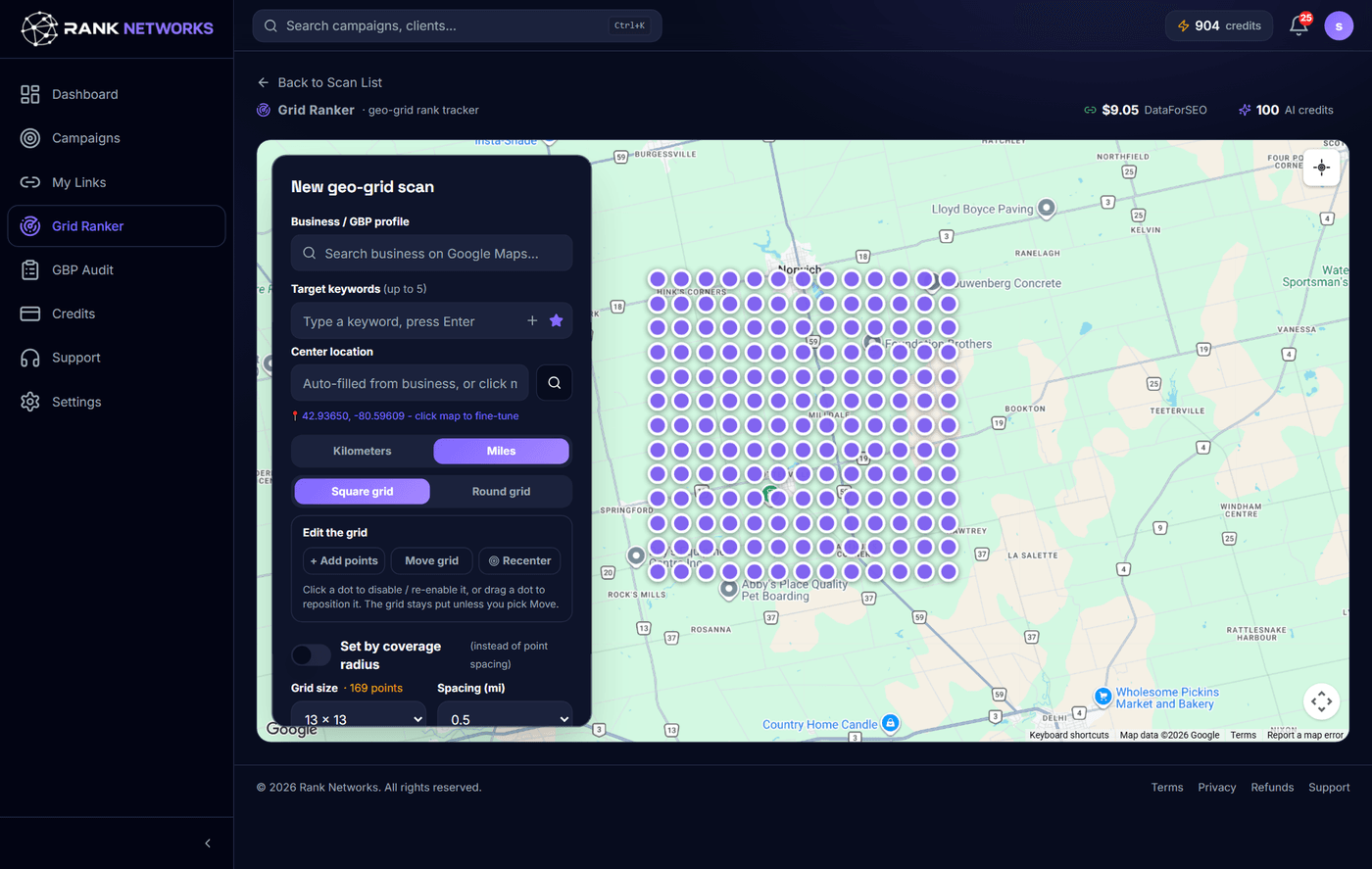Click the Credits card icon

(x=30, y=314)
